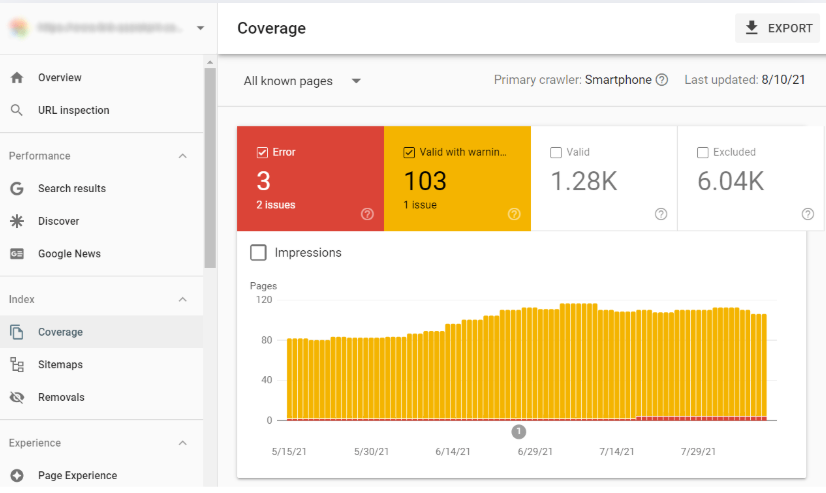This screenshot has height=493, width=826.
Task: Collapse the Index section
Action: pyautogui.click(x=182, y=299)
